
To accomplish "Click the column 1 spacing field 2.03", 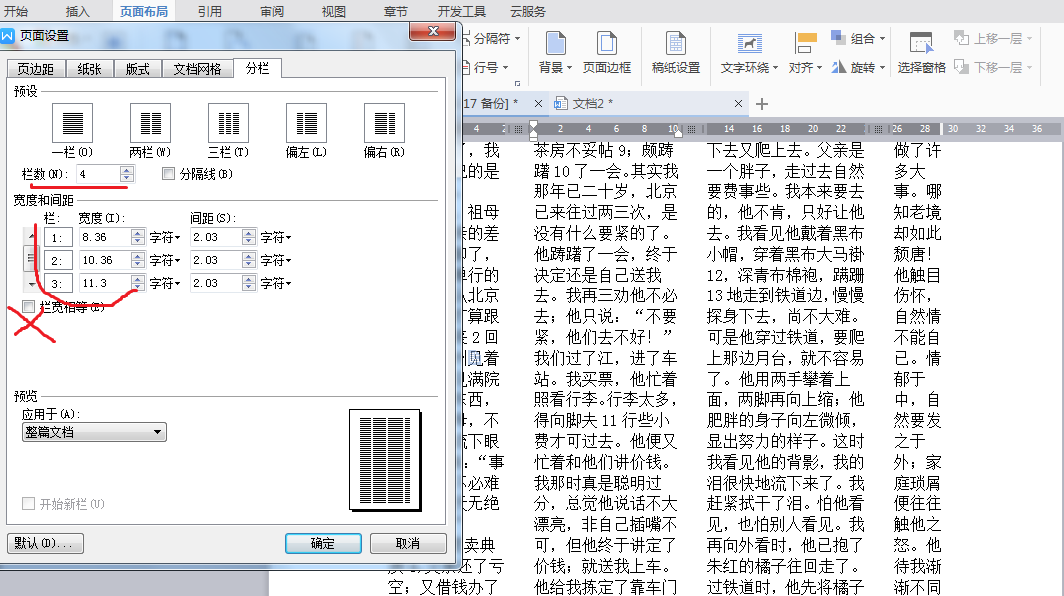I will coord(215,238).
